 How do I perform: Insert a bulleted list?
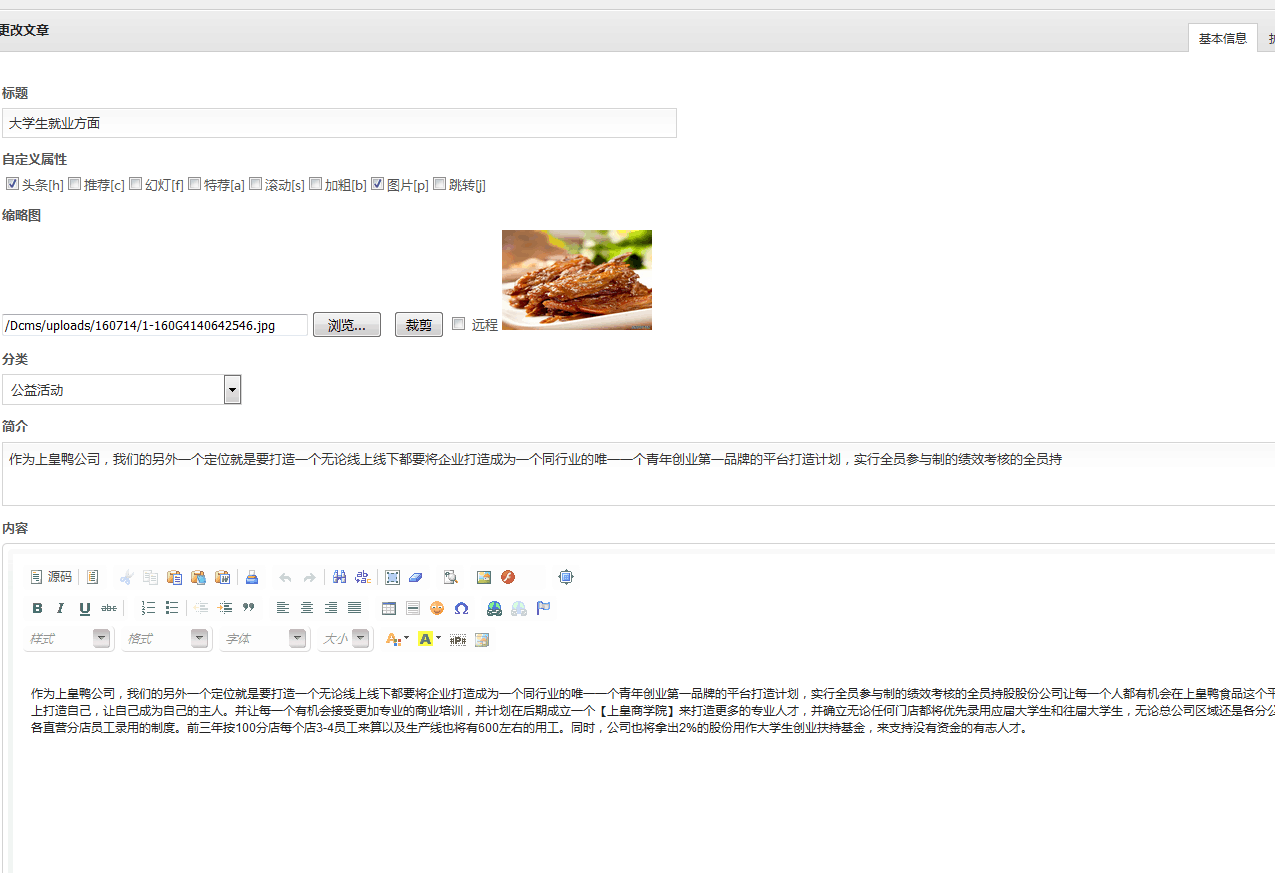pos(172,608)
